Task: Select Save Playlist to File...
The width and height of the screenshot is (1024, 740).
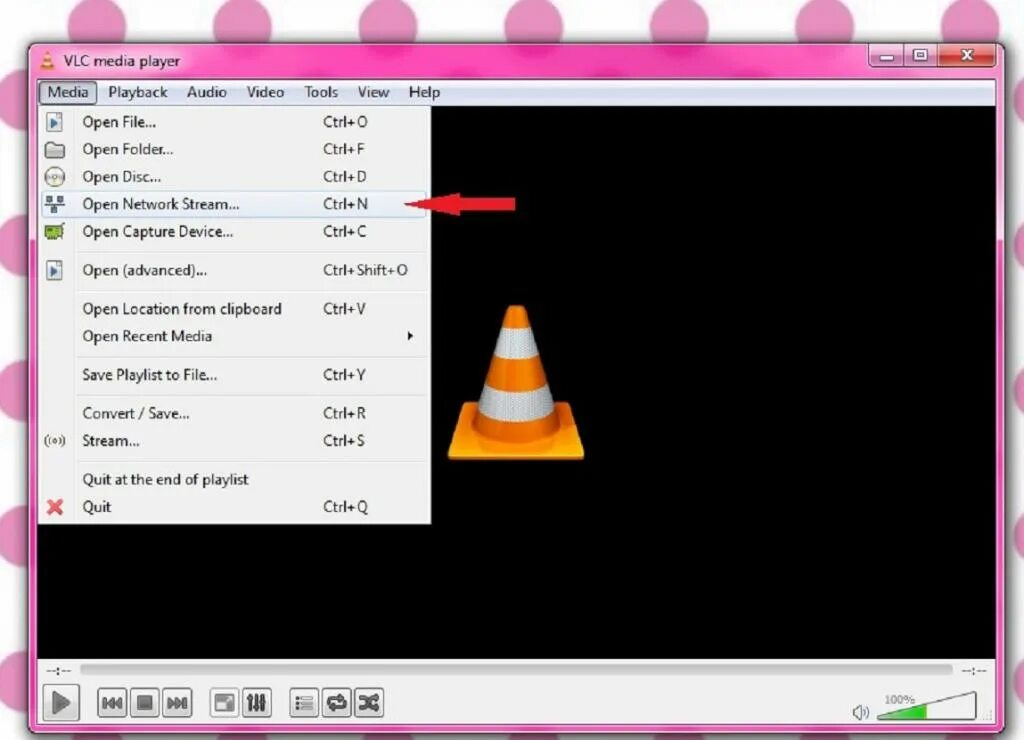Action: coord(234,375)
